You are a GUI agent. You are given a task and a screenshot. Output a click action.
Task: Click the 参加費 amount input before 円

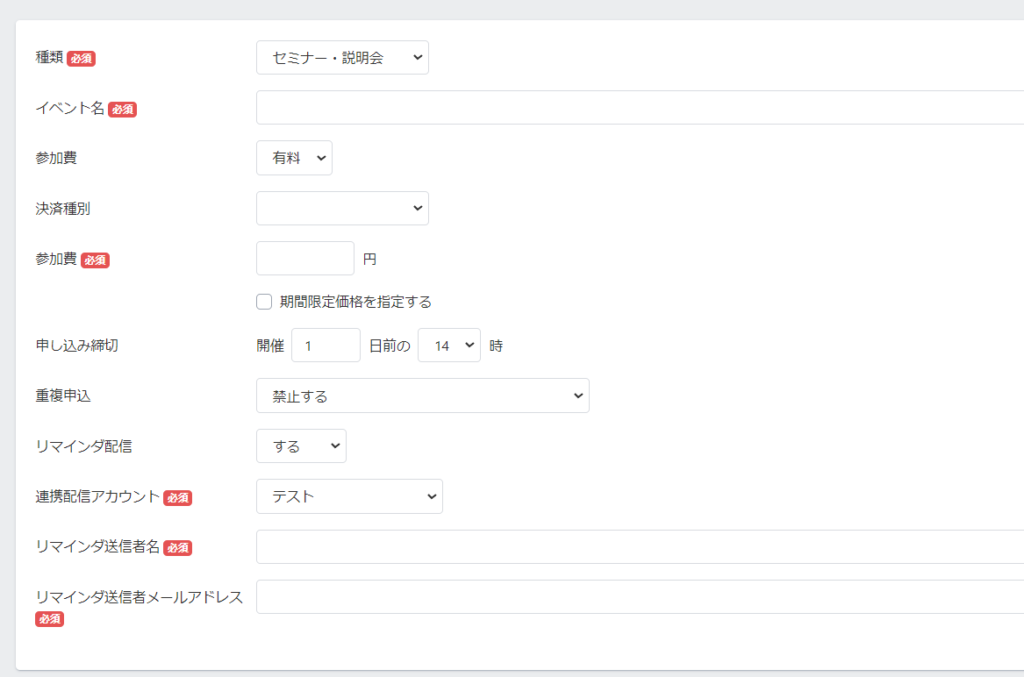(x=305, y=259)
